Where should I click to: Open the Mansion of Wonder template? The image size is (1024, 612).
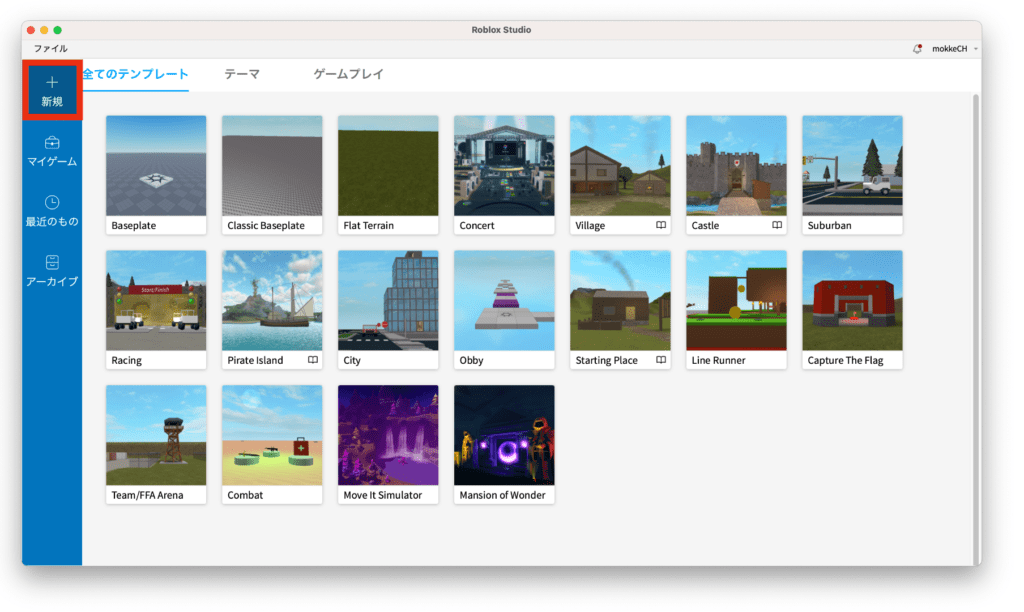point(504,435)
